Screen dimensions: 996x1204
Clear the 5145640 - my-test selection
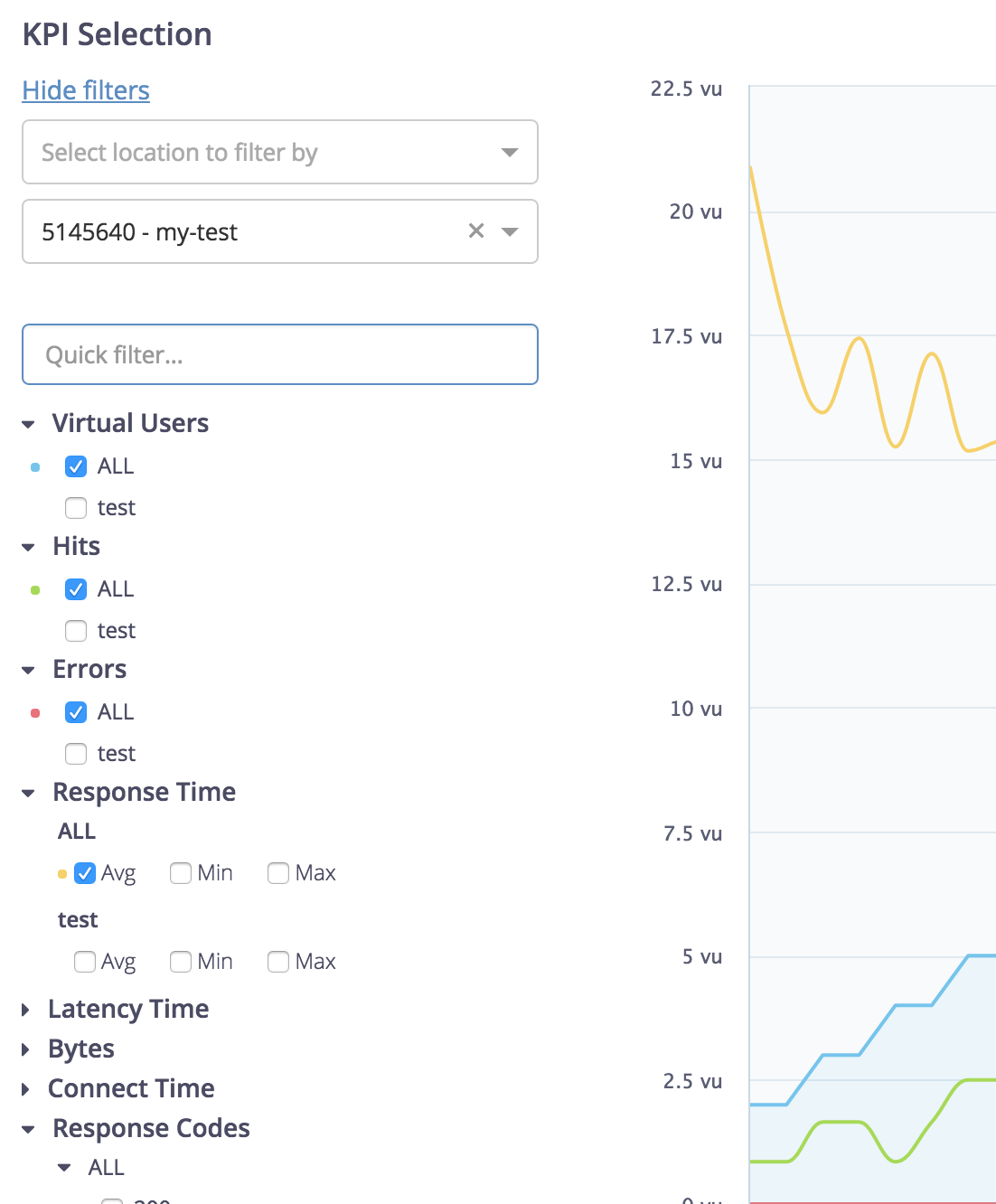[476, 231]
